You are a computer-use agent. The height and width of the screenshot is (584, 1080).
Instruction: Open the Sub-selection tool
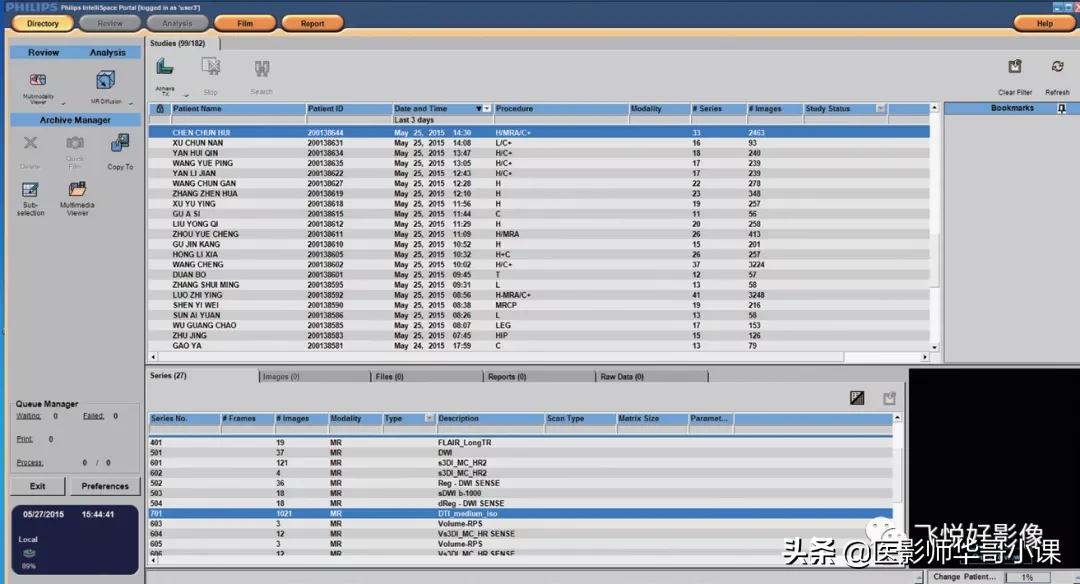30,191
